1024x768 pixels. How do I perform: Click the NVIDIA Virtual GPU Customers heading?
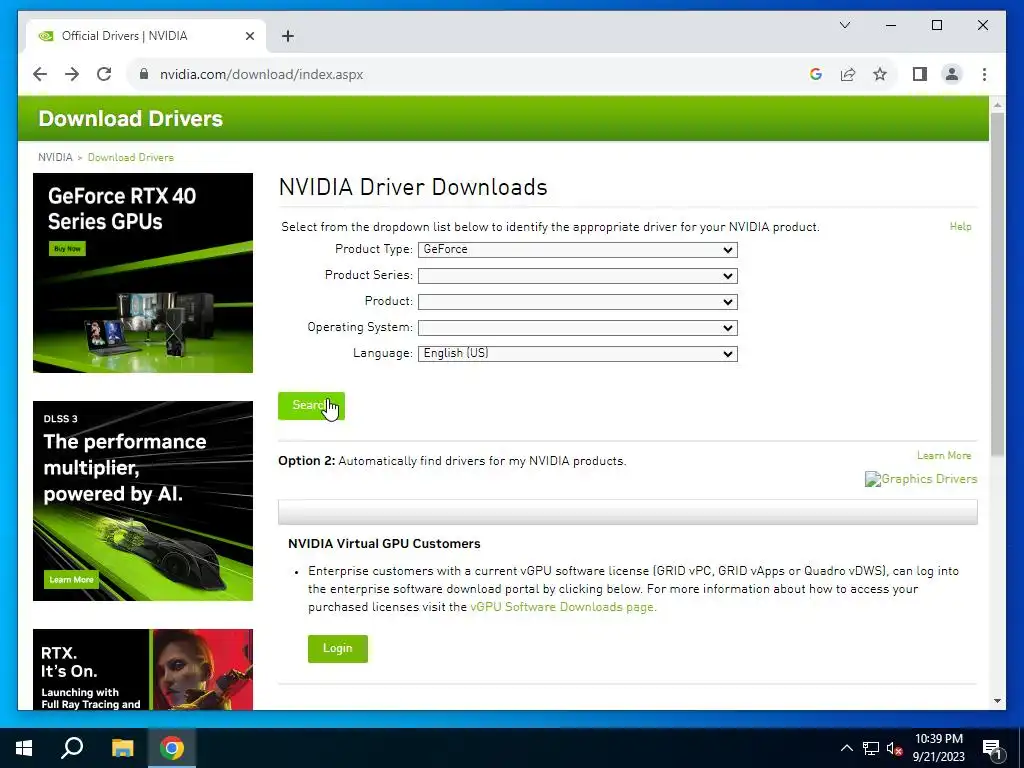[384, 543]
